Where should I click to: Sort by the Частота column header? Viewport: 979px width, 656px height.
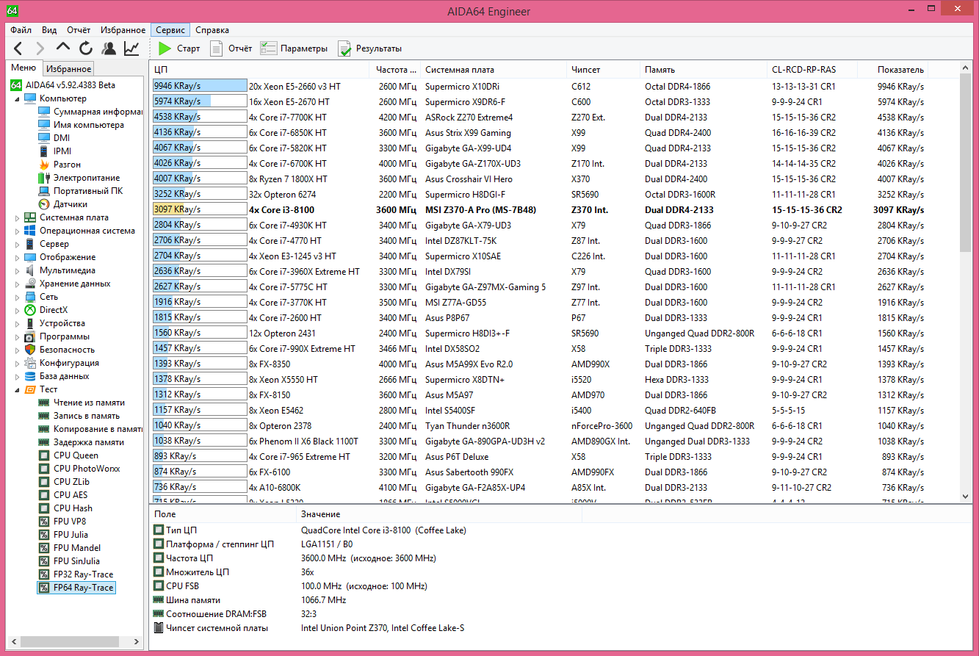[x=396, y=70]
